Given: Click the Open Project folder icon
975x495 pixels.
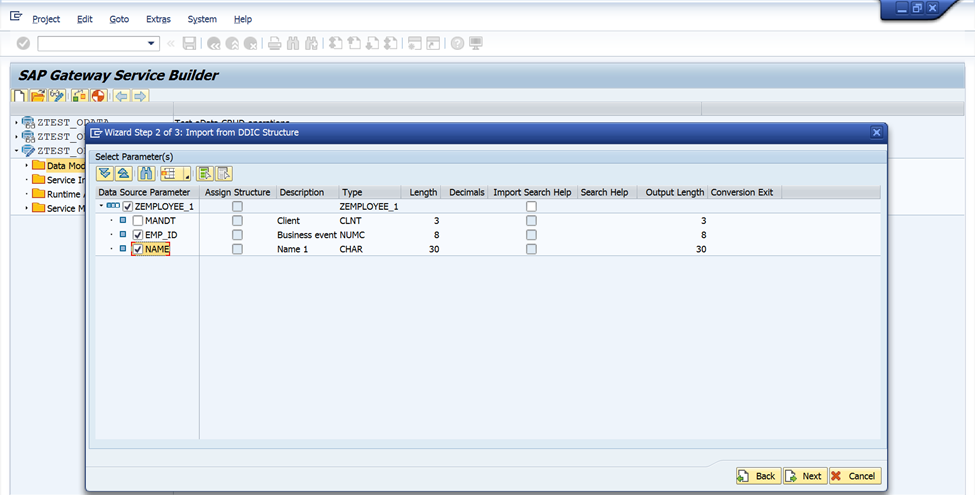Looking at the screenshot, I should 38,96.
